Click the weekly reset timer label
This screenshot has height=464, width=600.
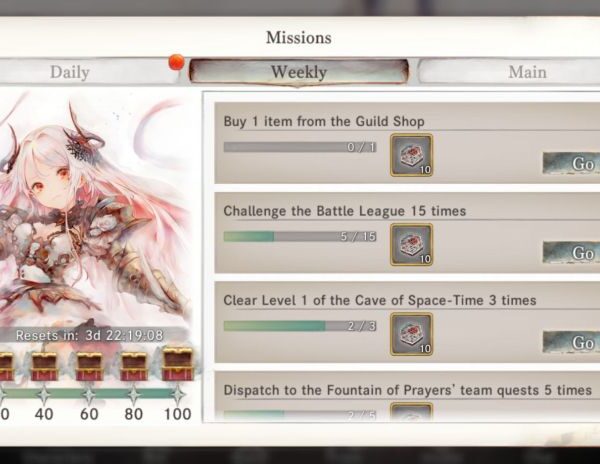(90, 335)
